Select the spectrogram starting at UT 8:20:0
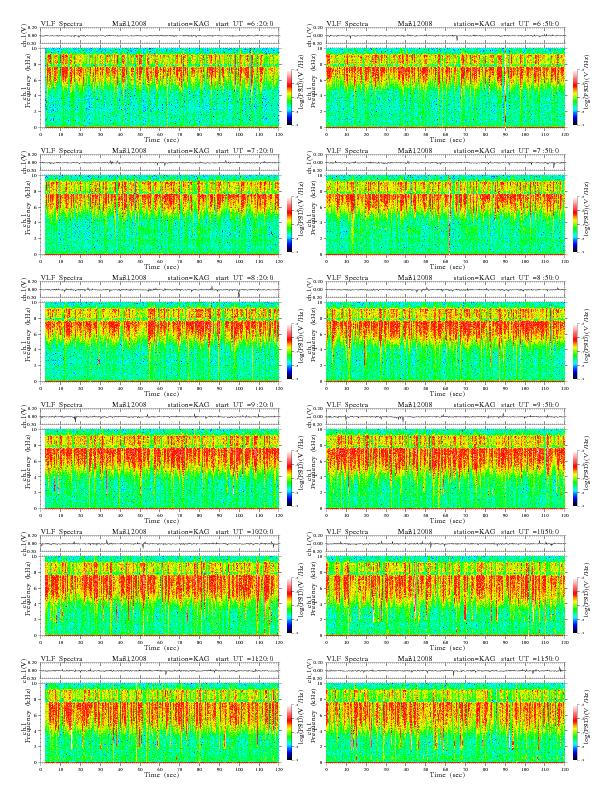 [x=160, y=342]
